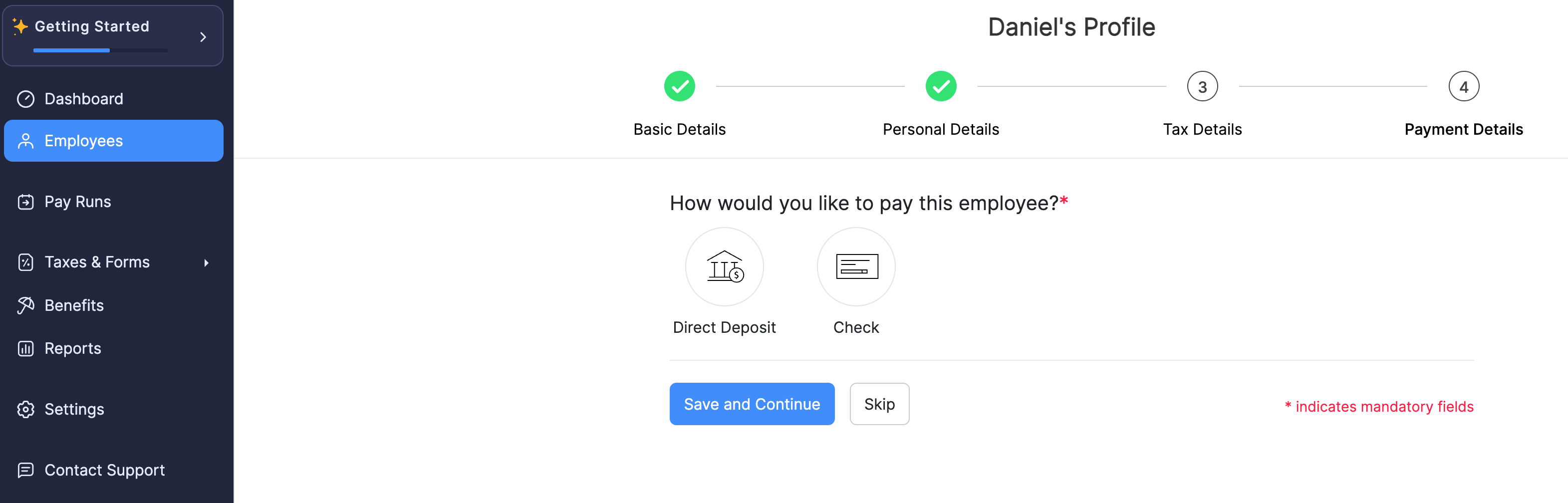Click the Getting Started progress bar
This screenshot has height=503, width=1568.
point(100,50)
